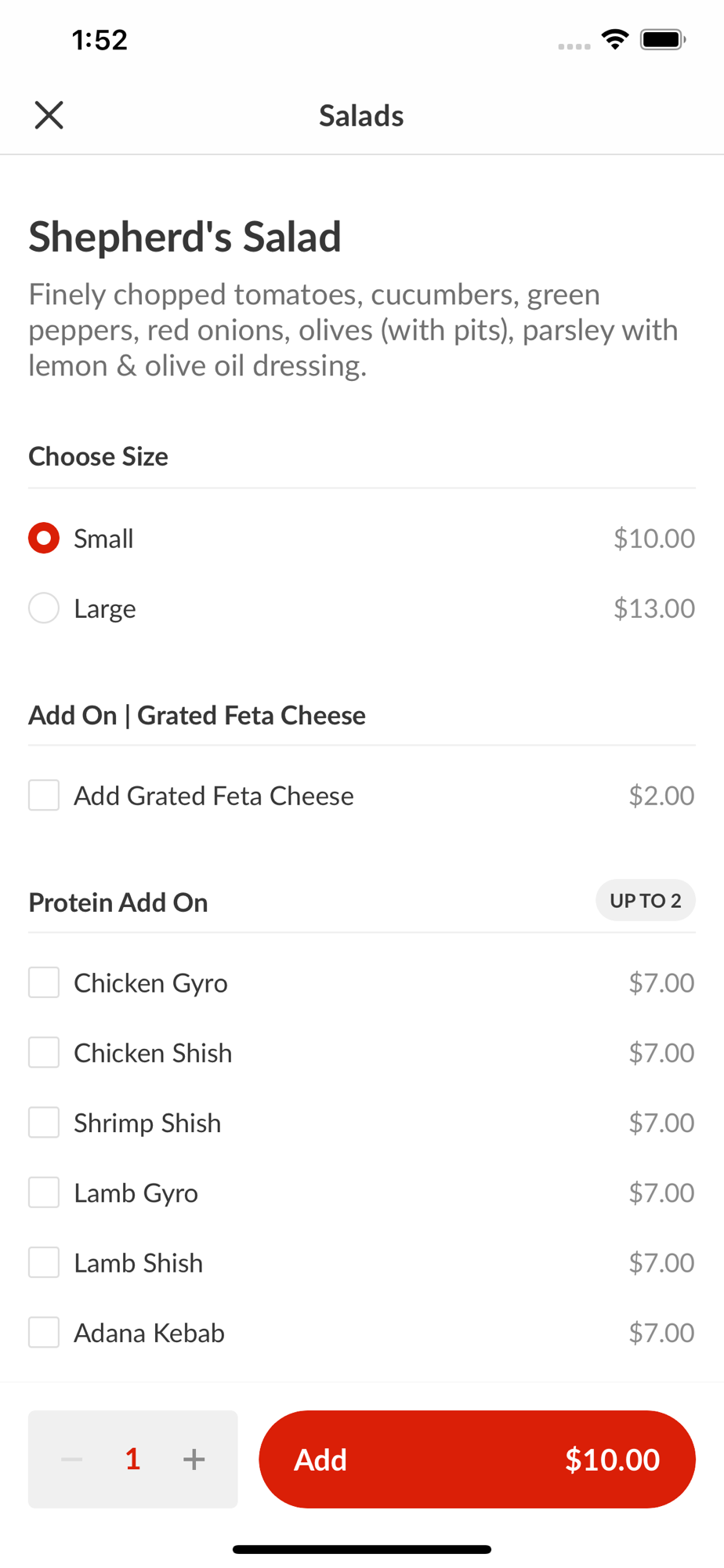Viewport: 724px width, 1568px height.
Task: Tap the quantity number 1
Action: tap(133, 1459)
